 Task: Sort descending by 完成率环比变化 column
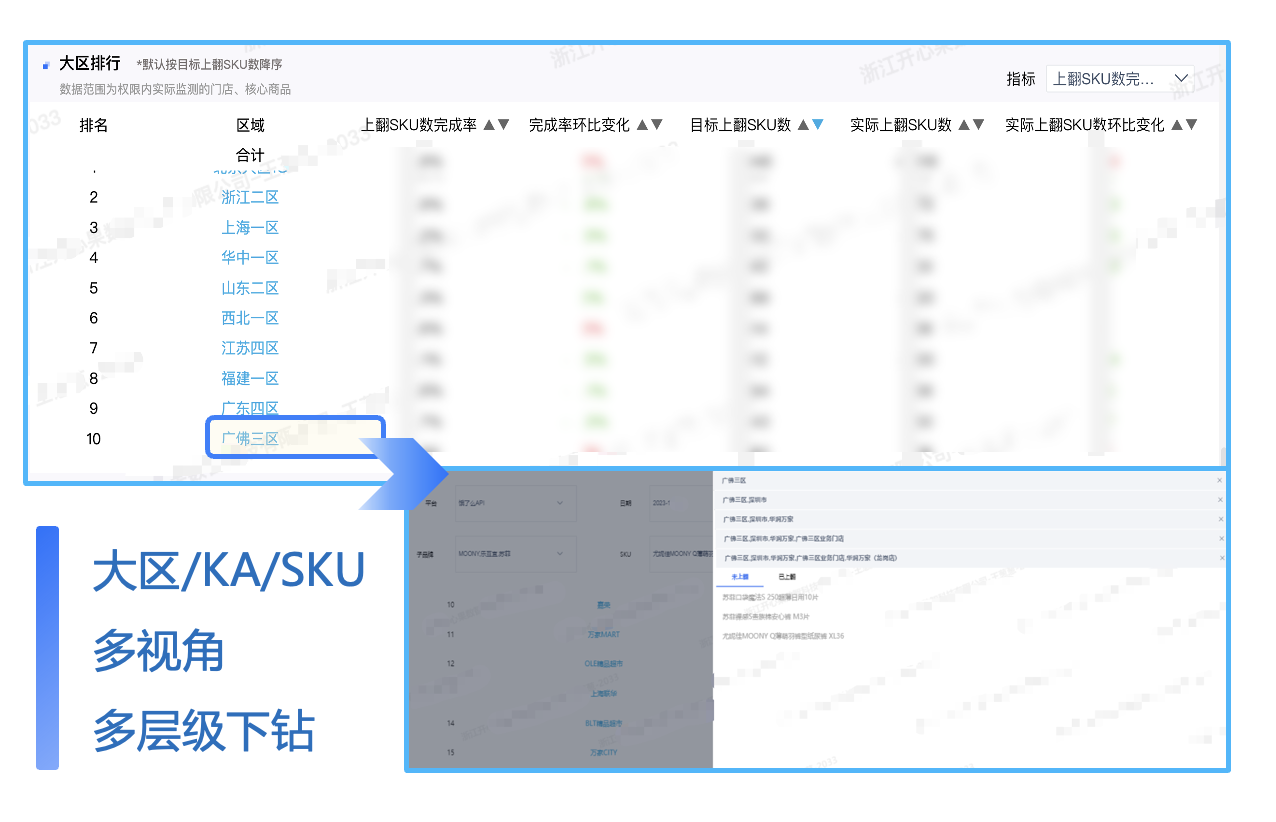click(657, 125)
